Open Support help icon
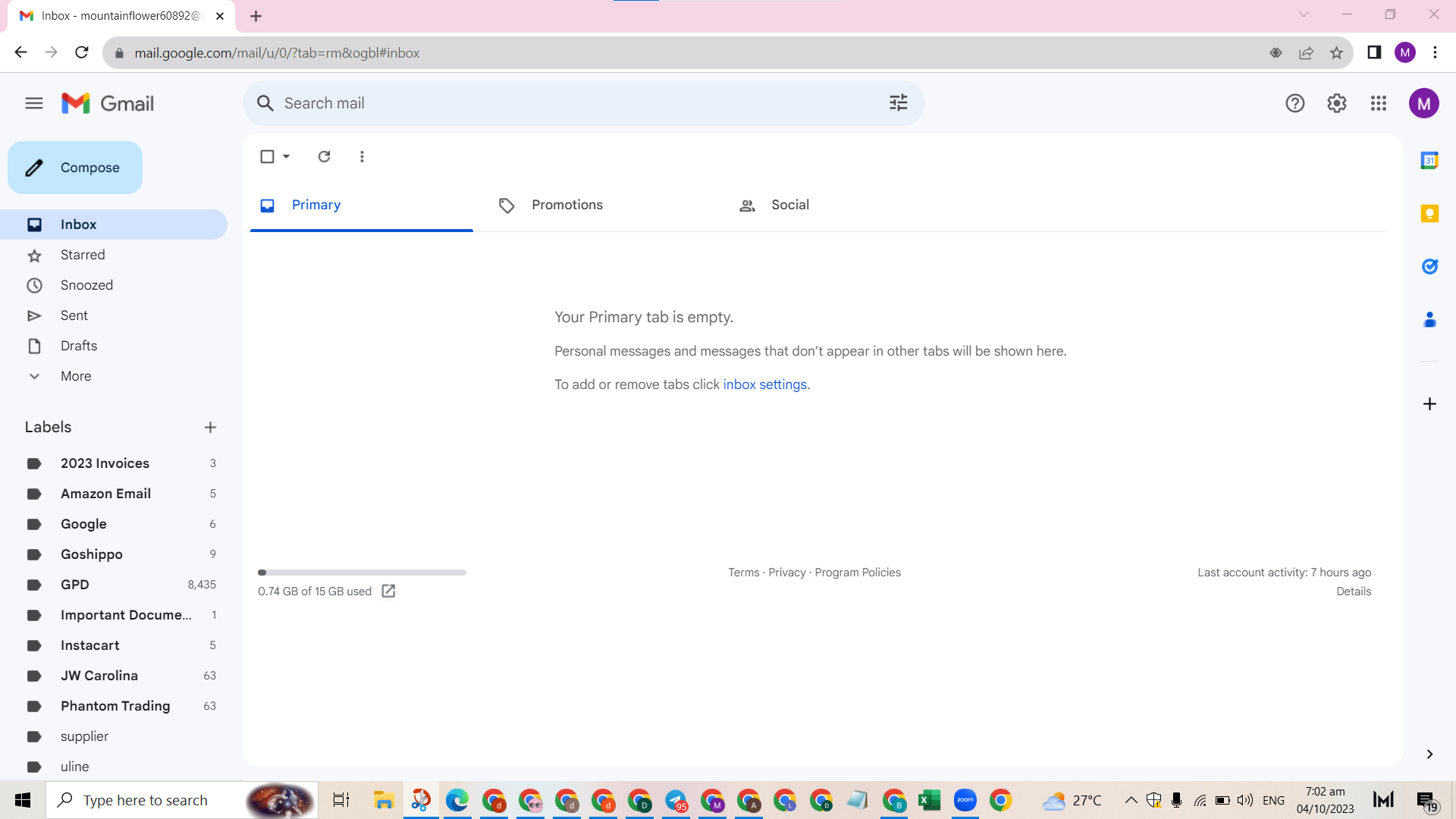1456x819 pixels. [1294, 103]
